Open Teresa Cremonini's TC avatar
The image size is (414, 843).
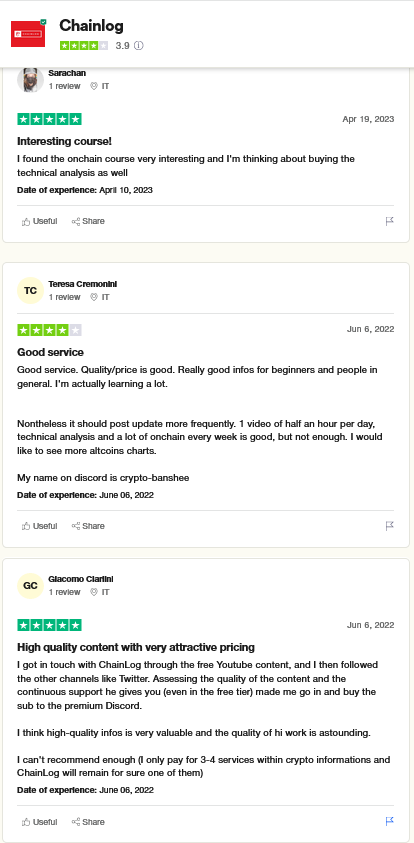pyautogui.click(x=30, y=290)
